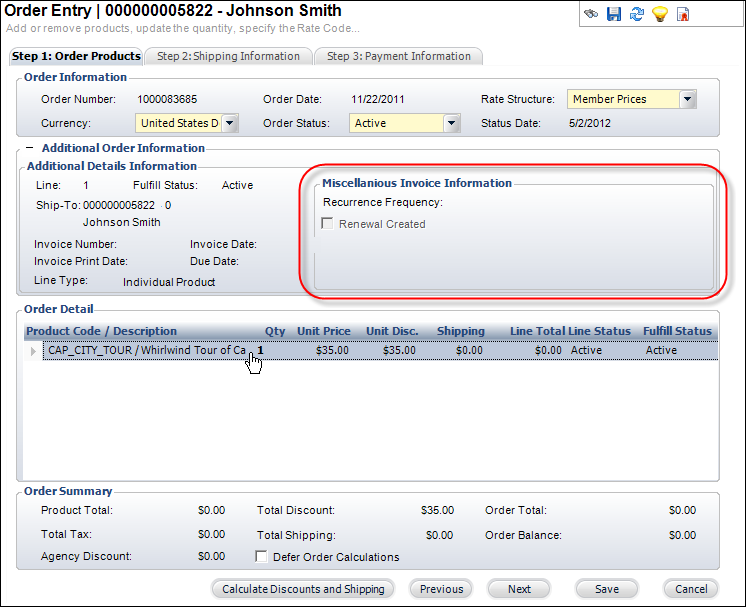Click the yellow lightbulb icon

pos(659,14)
